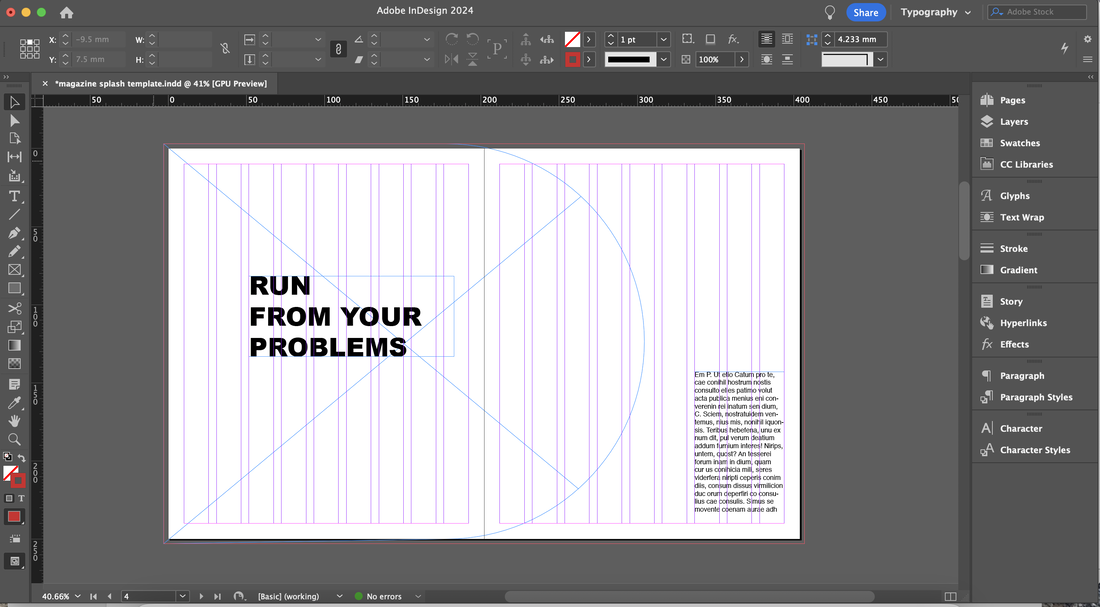Select the Gradient Swatch tool

[x=14, y=345]
